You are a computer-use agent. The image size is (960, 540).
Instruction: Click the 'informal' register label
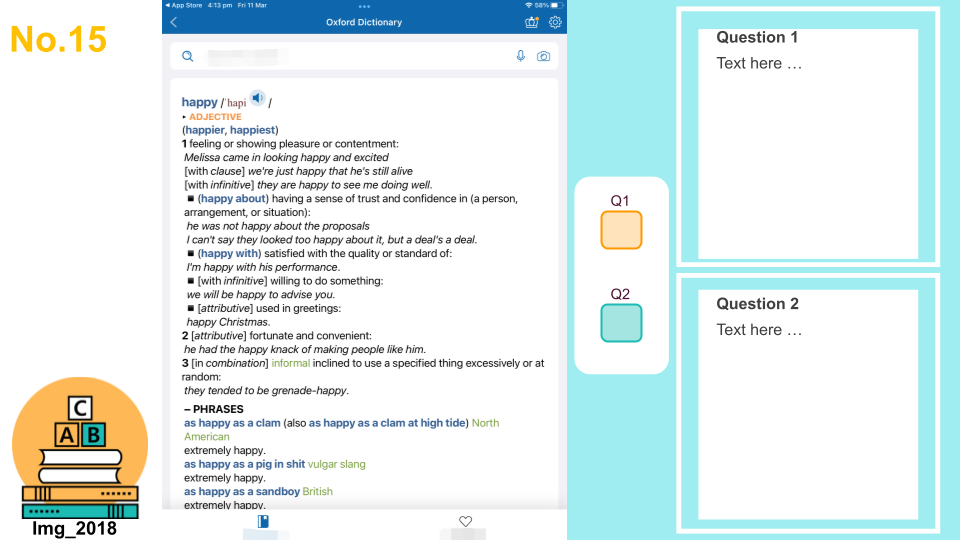pos(290,363)
